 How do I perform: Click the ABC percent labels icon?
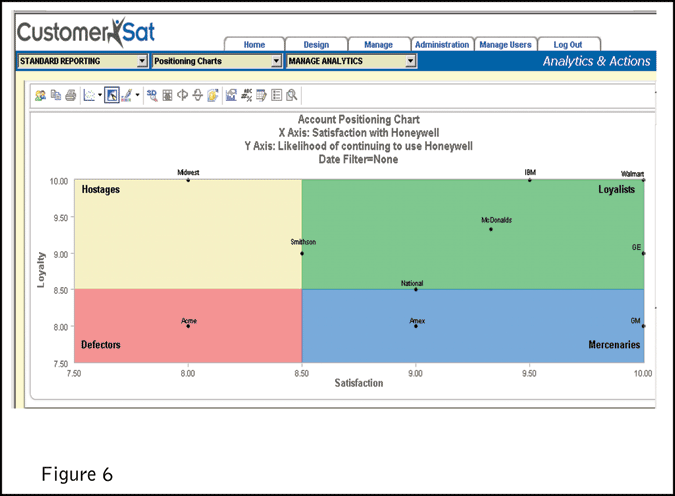pyautogui.click(x=246, y=96)
